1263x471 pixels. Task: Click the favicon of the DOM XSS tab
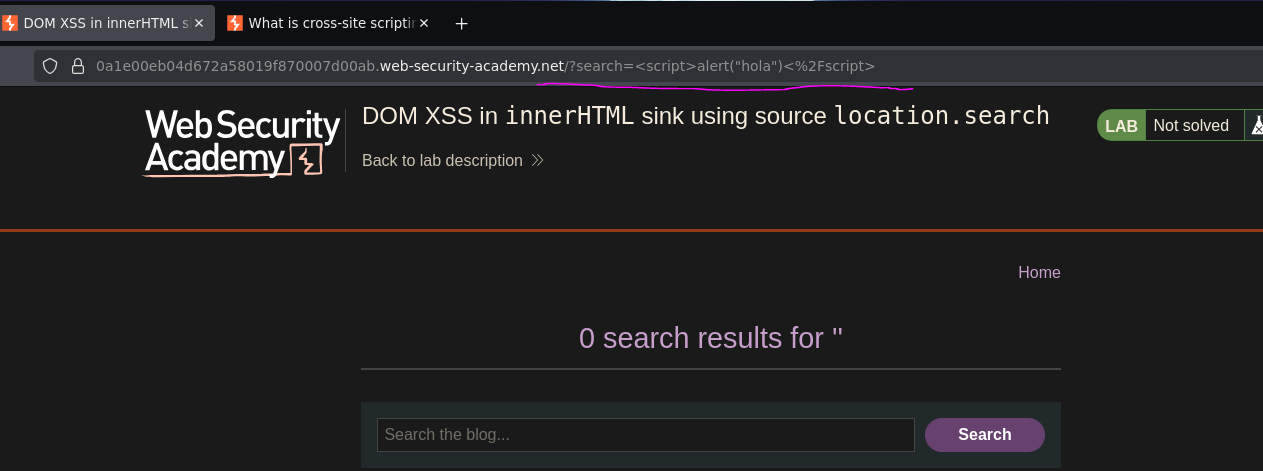pos(10,23)
